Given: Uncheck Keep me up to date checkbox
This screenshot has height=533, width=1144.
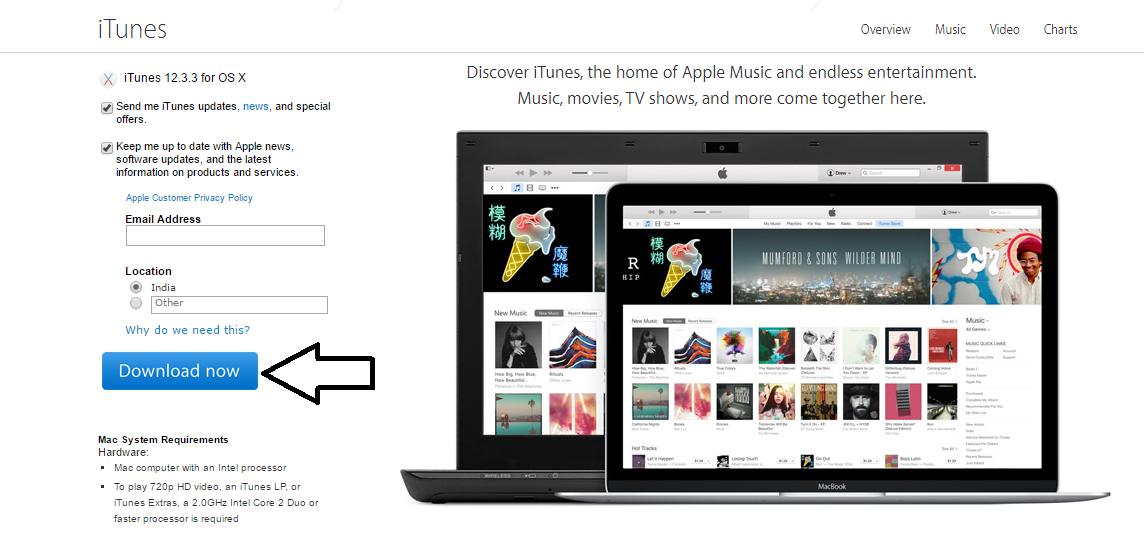Looking at the screenshot, I should [107, 148].
